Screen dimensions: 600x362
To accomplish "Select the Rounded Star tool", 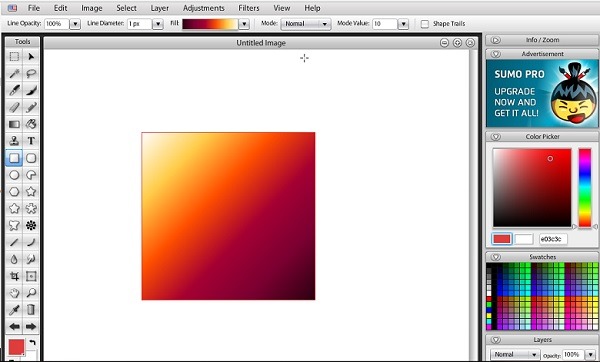I will [x=14, y=209].
